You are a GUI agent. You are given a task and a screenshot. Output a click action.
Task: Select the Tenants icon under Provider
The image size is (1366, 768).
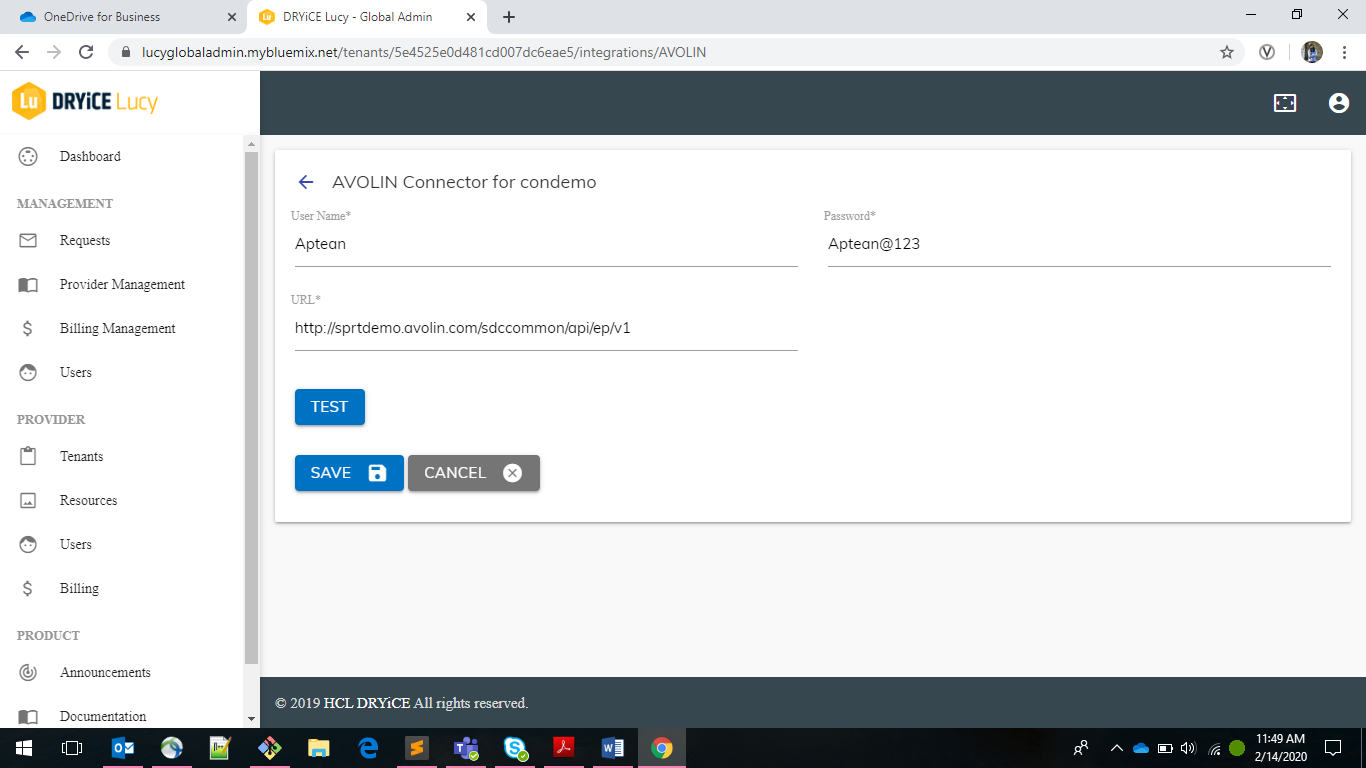coord(29,456)
